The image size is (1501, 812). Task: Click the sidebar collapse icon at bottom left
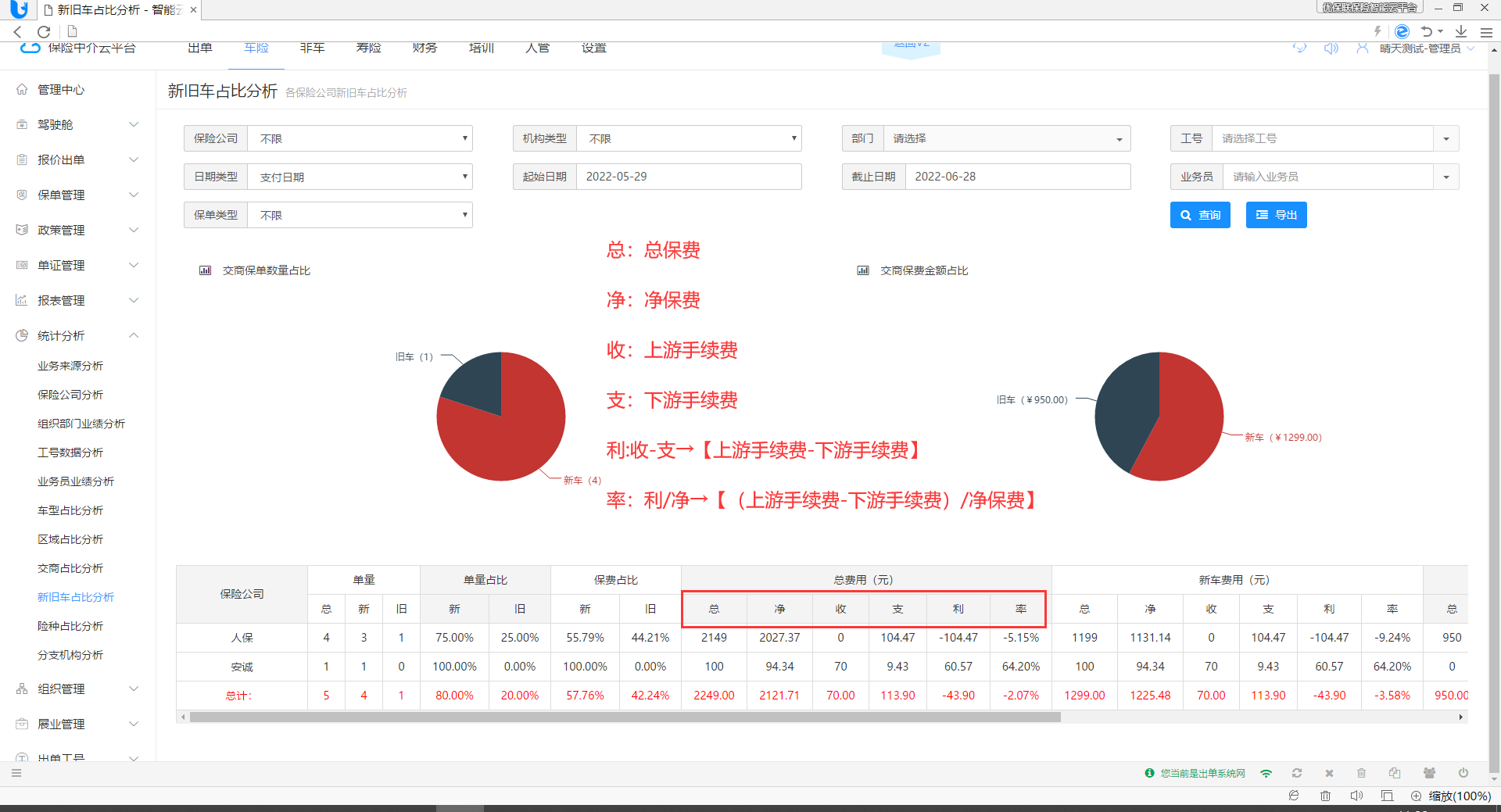(x=16, y=773)
